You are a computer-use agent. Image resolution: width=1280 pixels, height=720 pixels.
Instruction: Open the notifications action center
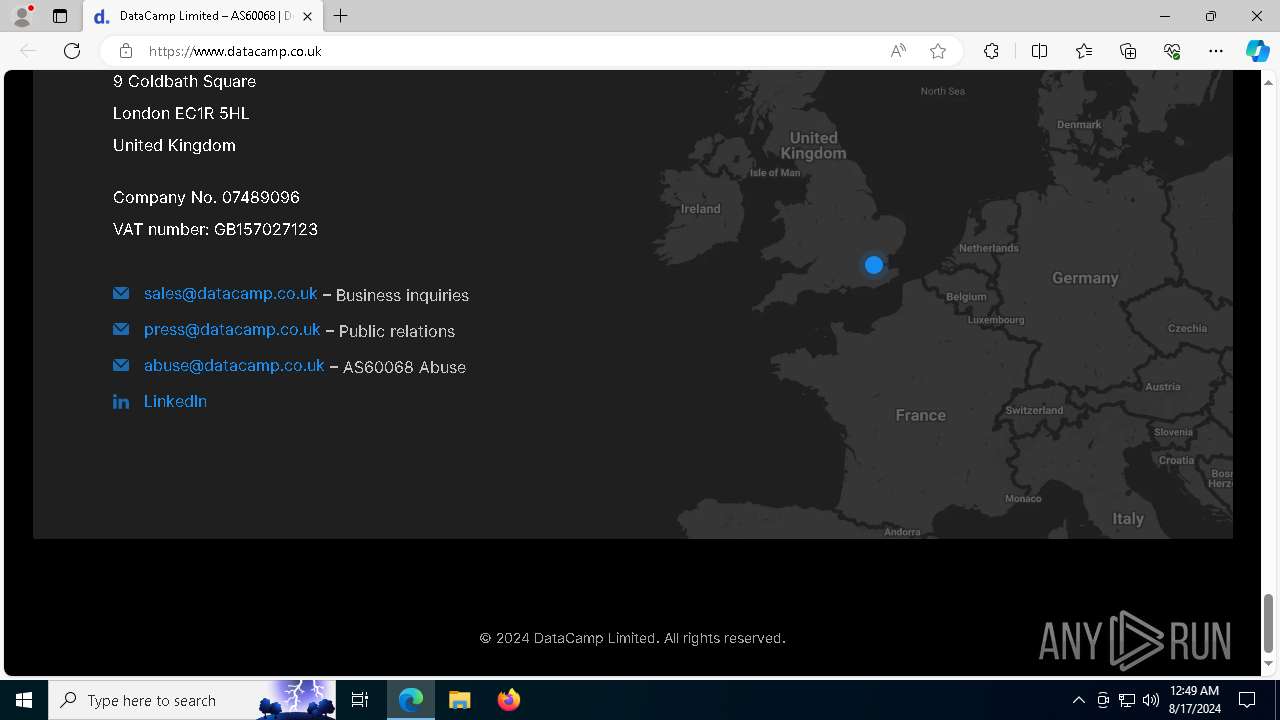point(1247,700)
